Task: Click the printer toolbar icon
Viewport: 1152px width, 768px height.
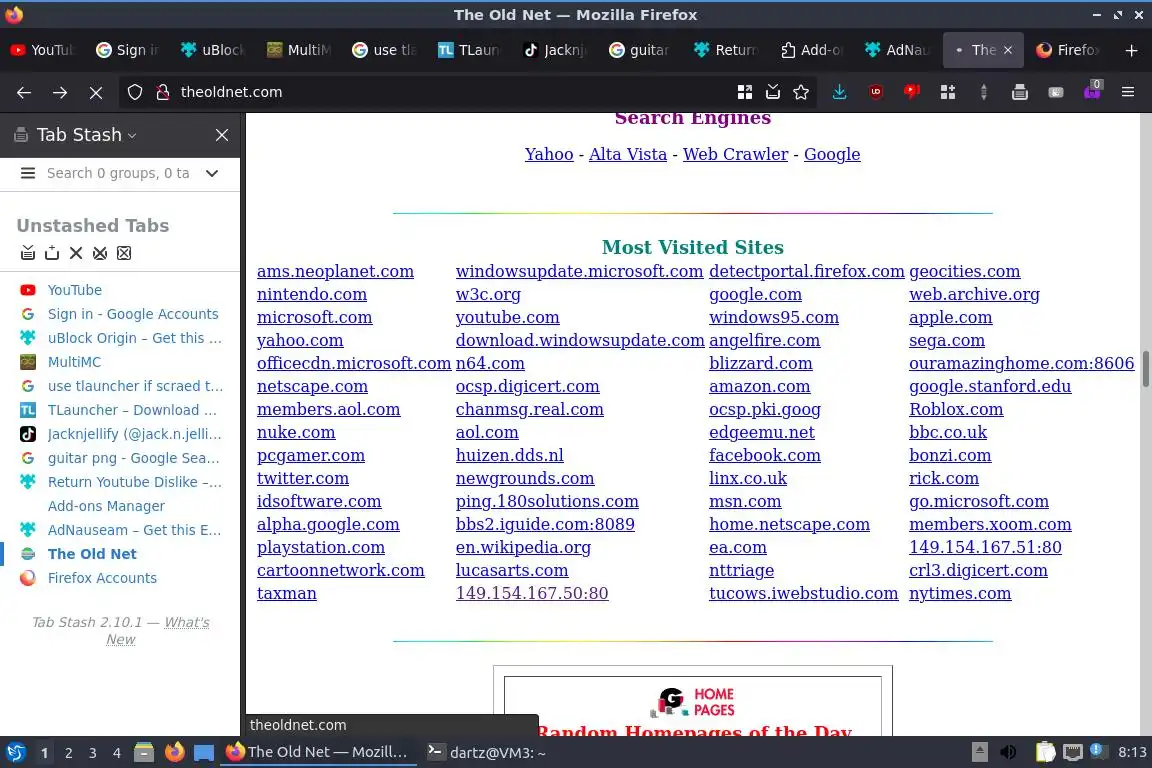Action: coord(1019,92)
